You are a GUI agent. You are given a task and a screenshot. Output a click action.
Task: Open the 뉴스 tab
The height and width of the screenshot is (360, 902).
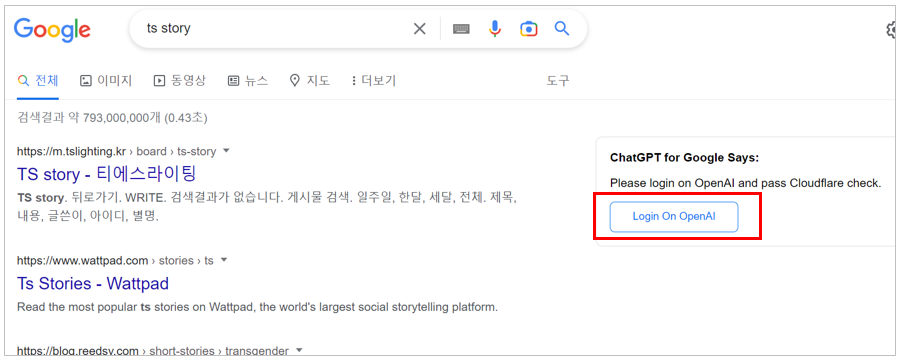click(x=248, y=81)
